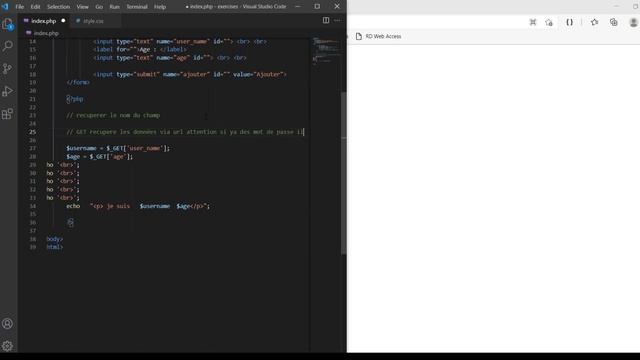Screen dimensions: 640x360
Task: Open the View menu
Action: pyautogui.click(x=82, y=7)
